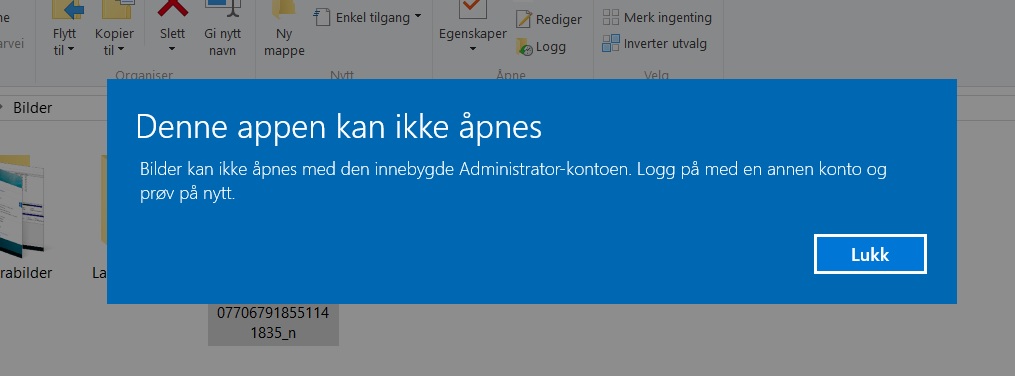Click the Lukk button in the dialog

click(870, 254)
